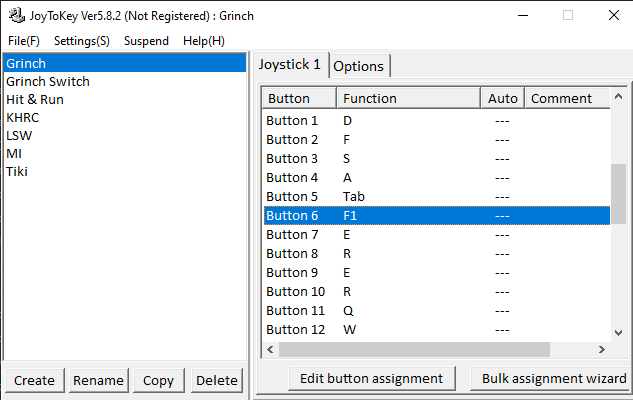The image size is (633, 400).
Task: Select the Button 5 Tab row
Action: click(x=437, y=197)
